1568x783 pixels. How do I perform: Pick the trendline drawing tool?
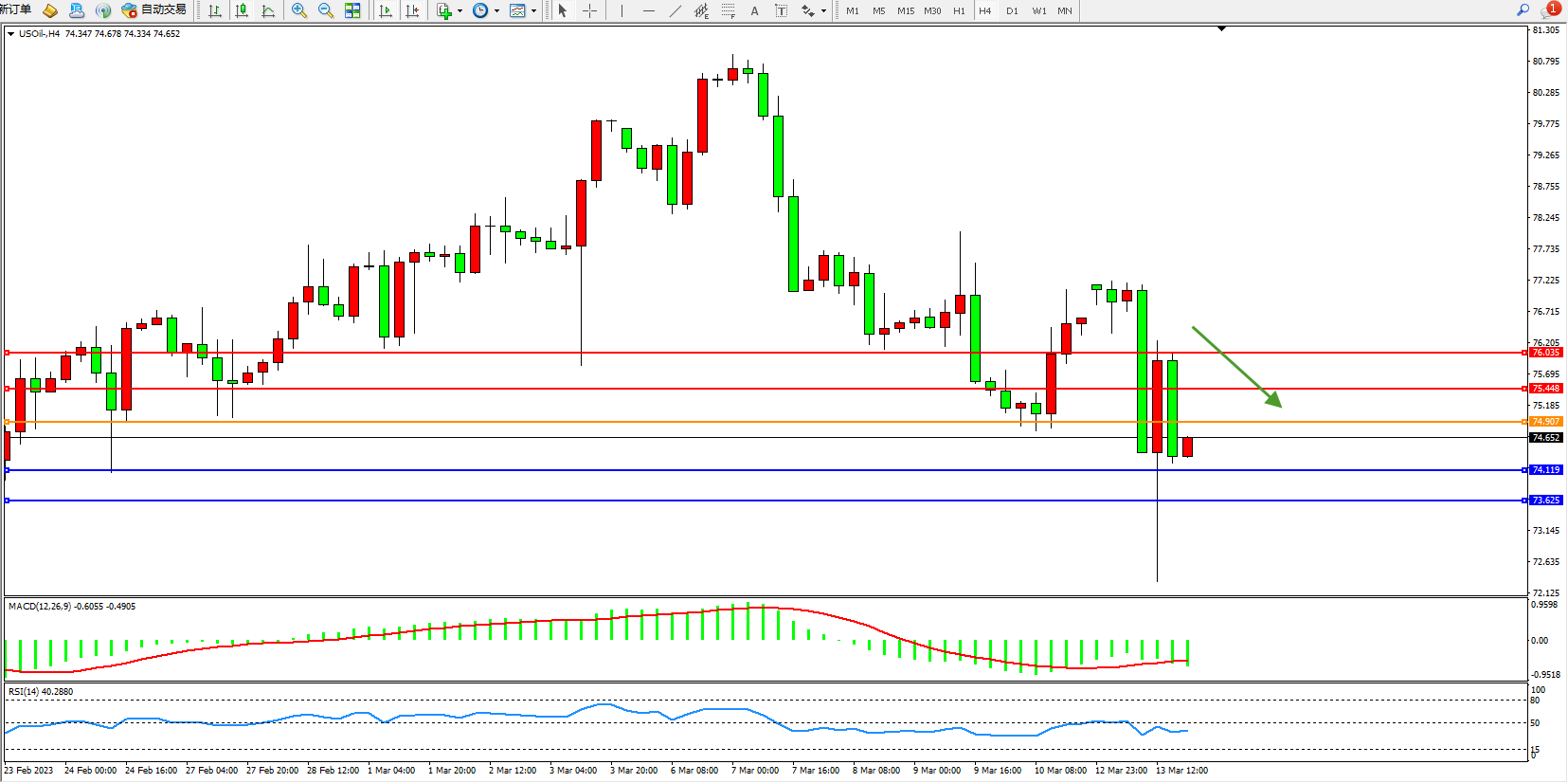click(x=675, y=10)
